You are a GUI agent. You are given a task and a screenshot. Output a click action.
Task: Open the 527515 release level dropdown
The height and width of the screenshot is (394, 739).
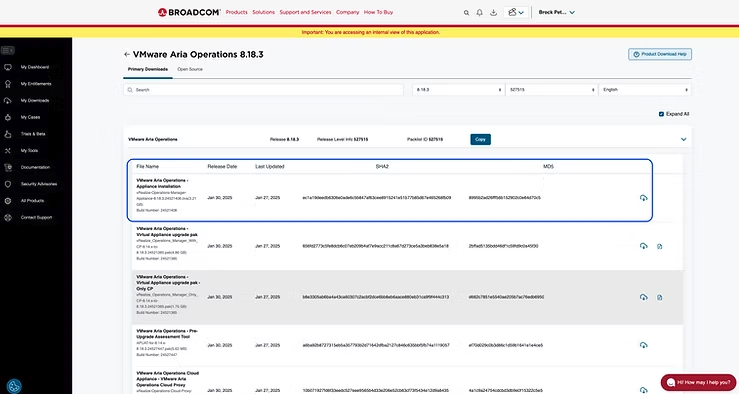551,90
